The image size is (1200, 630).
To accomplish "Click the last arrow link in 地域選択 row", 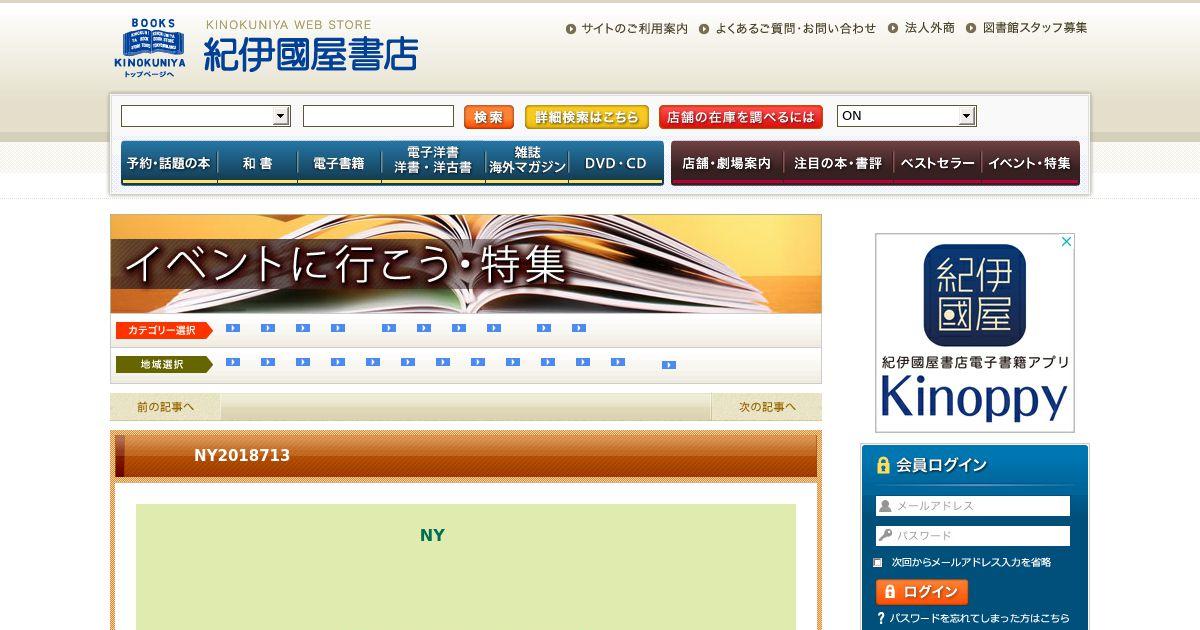I will [669, 365].
